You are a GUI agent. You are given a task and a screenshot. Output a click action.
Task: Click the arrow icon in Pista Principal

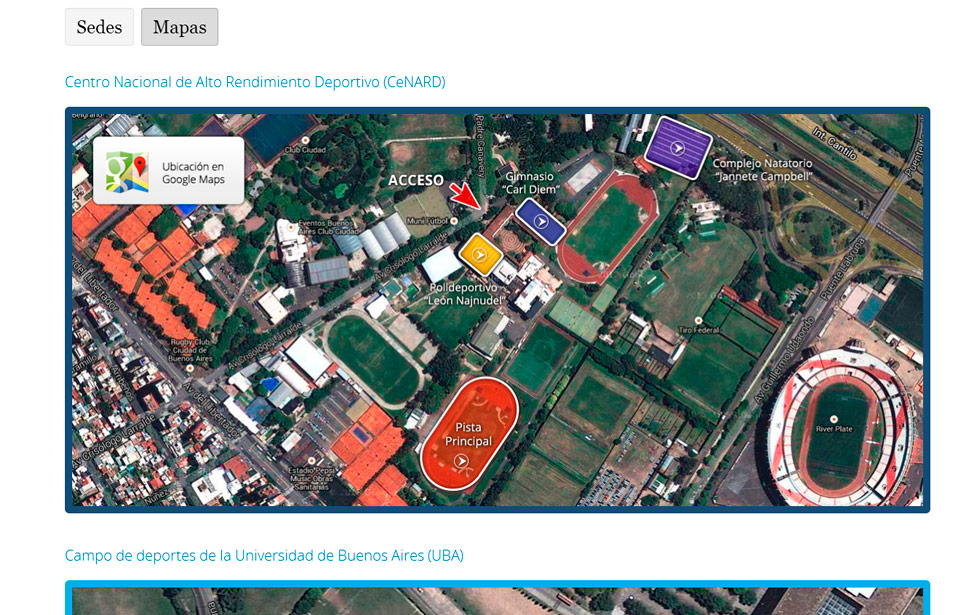point(461,460)
